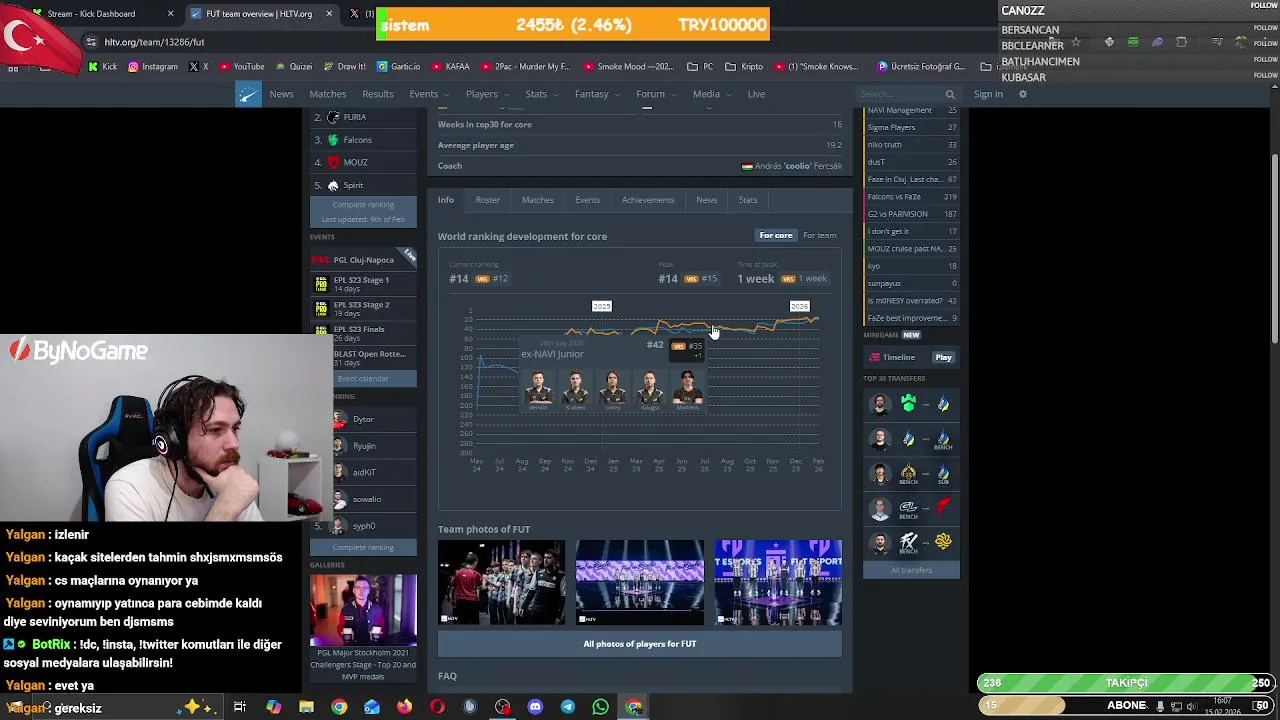Image resolution: width=1280 pixels, height=720 pixels.
Task: Open the first FUT team photo thumbnail
Action: point(501,582)
